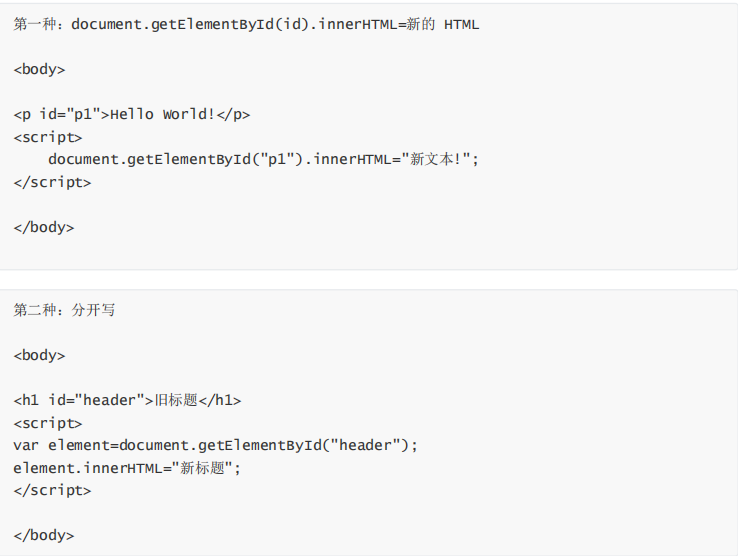Click the closing body tag in second block

[x=44, y=535]
